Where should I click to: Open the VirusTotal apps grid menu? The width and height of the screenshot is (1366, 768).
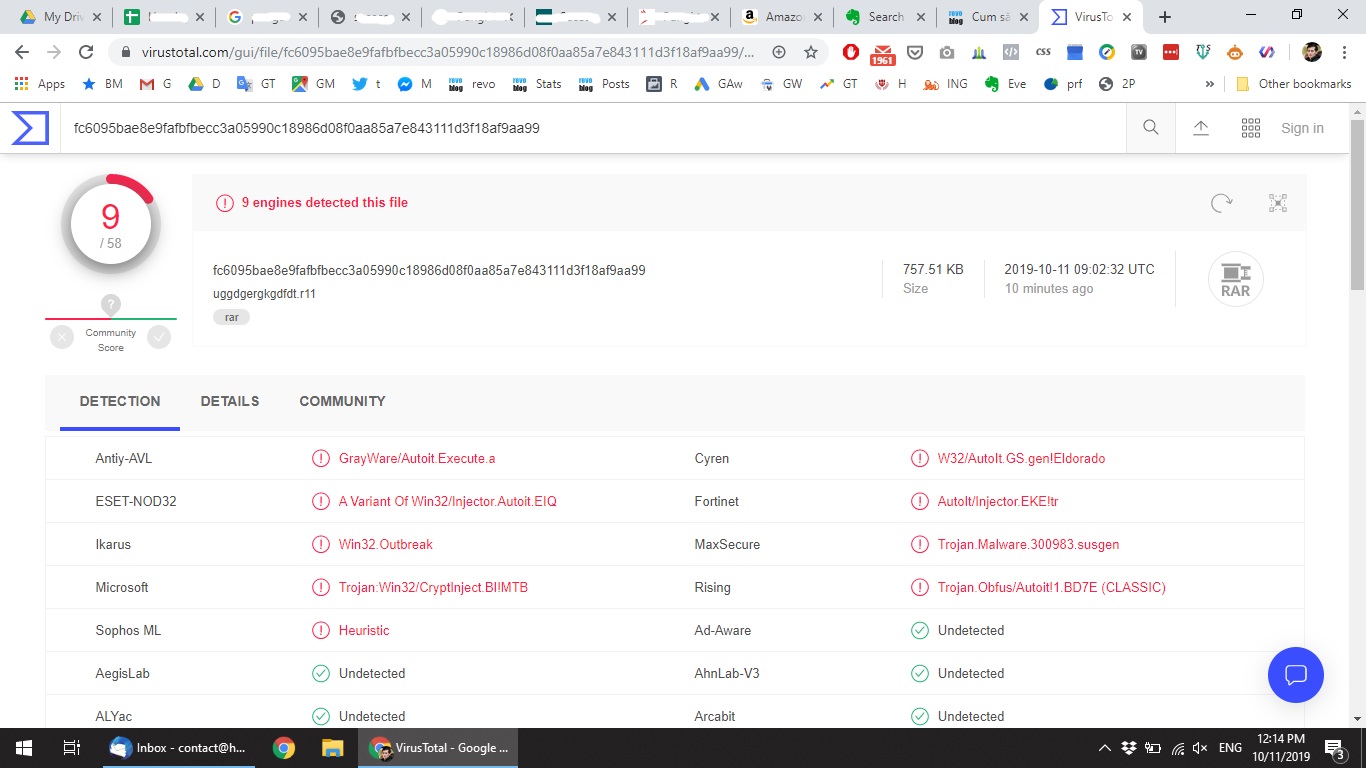[x=1250, y=128]
